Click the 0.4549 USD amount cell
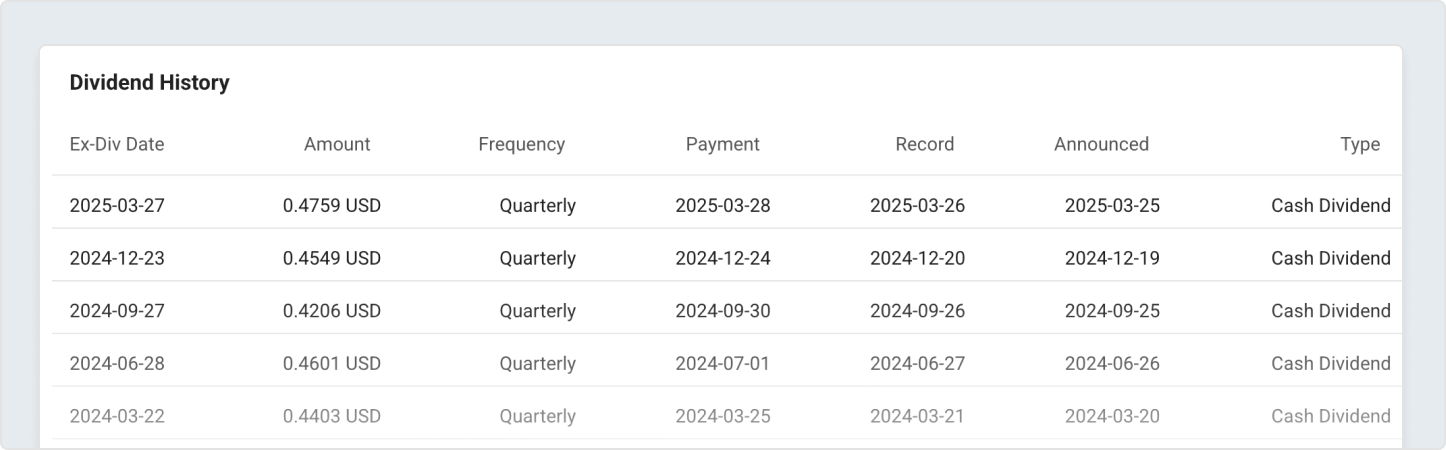The width and height of the screenshot is (1446, 450). [x=332, y=258]
